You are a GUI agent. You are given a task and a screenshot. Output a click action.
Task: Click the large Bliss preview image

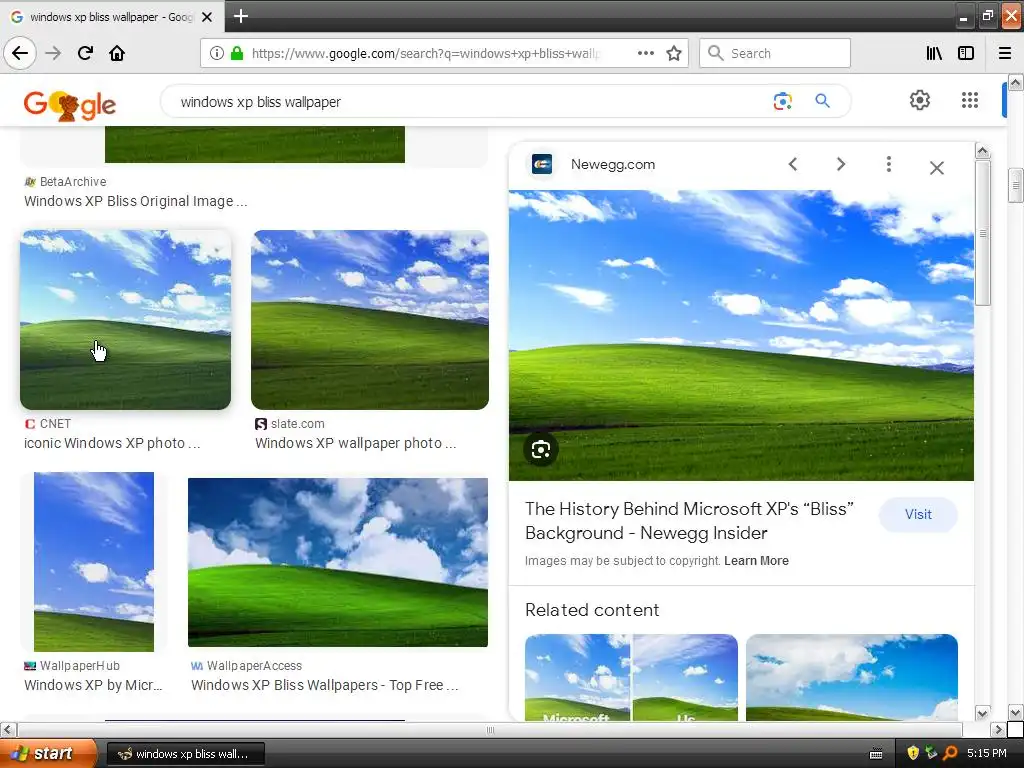[x=741, y=335]
